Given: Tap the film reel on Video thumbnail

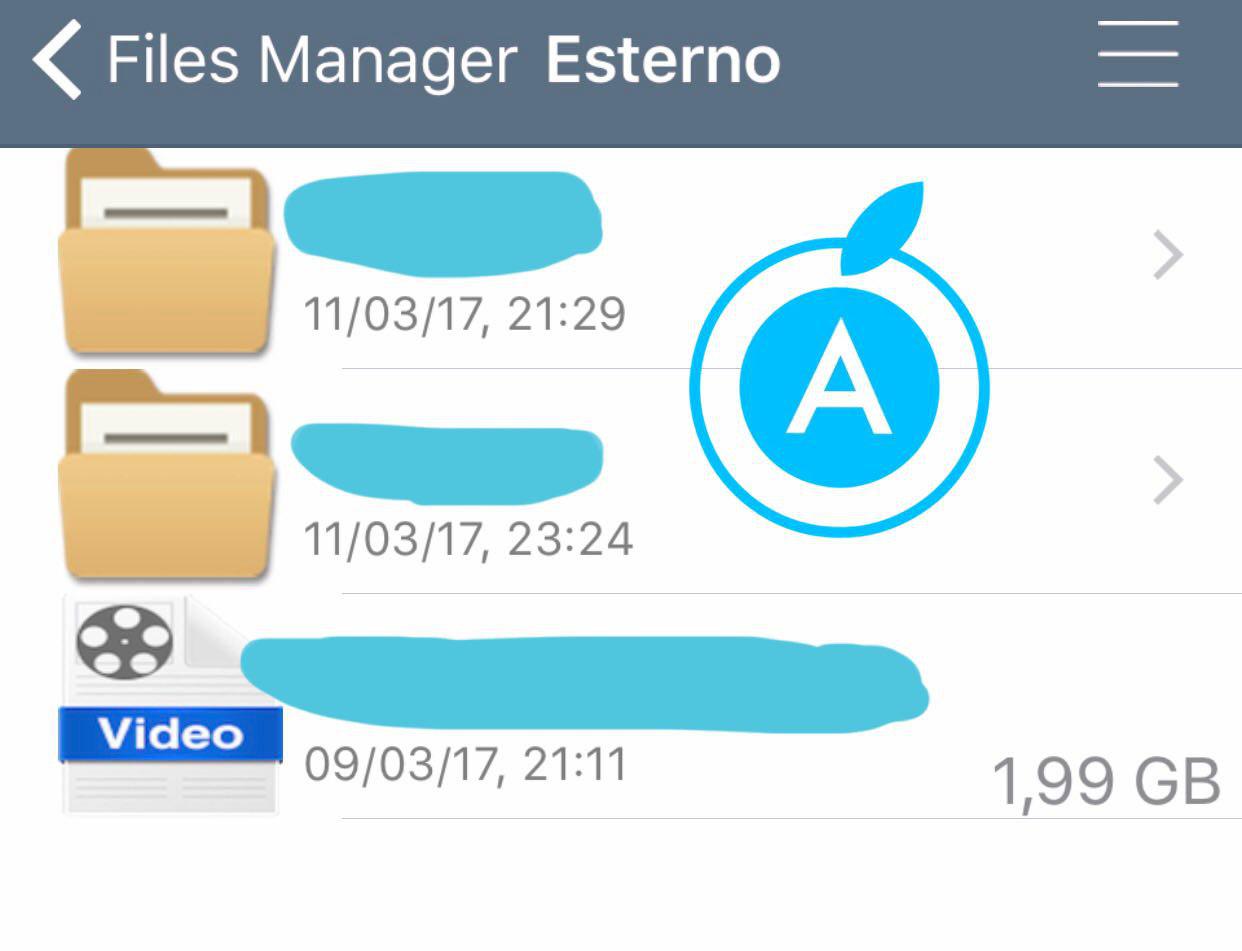Looking at the screenshot, I should [x=125, y=642].
